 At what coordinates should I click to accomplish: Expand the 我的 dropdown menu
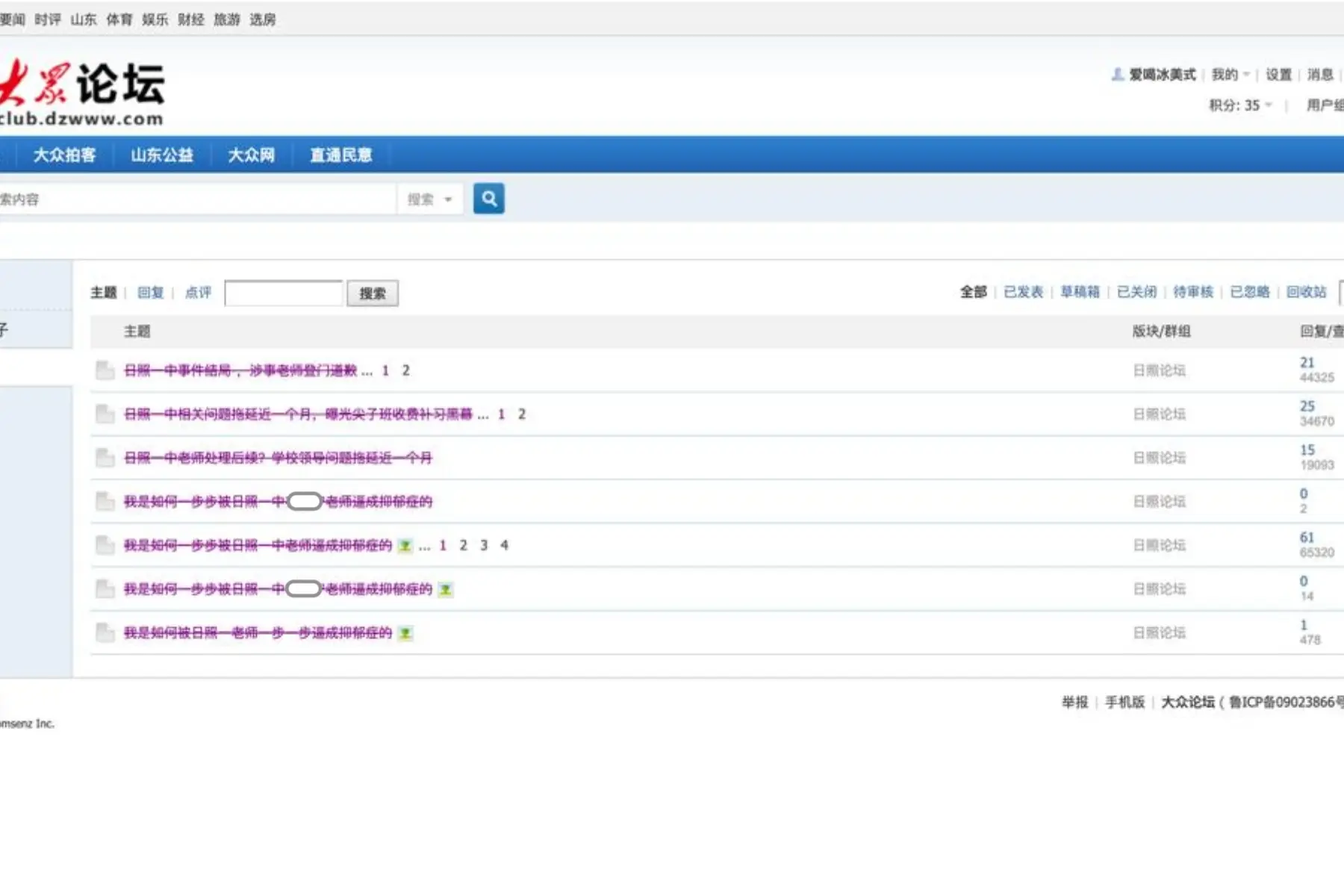point(1229,75)
